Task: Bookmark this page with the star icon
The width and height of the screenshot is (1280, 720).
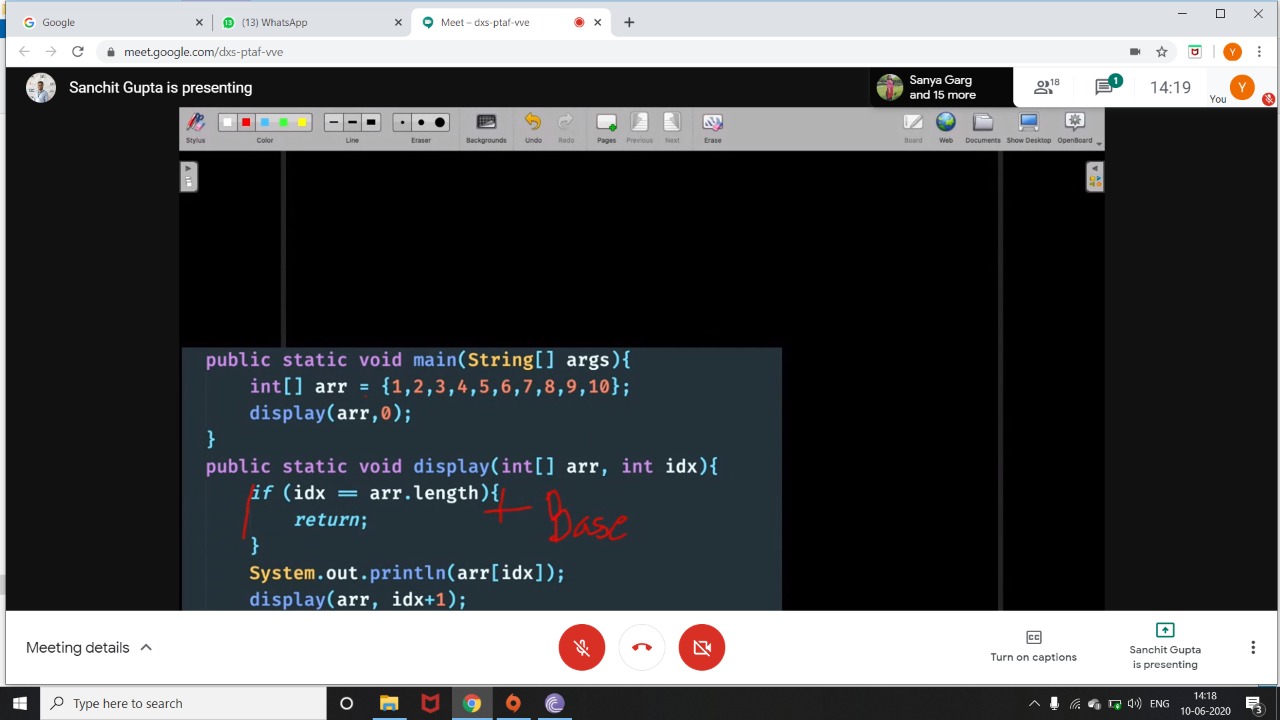Action: click(x=1162, y=52)
